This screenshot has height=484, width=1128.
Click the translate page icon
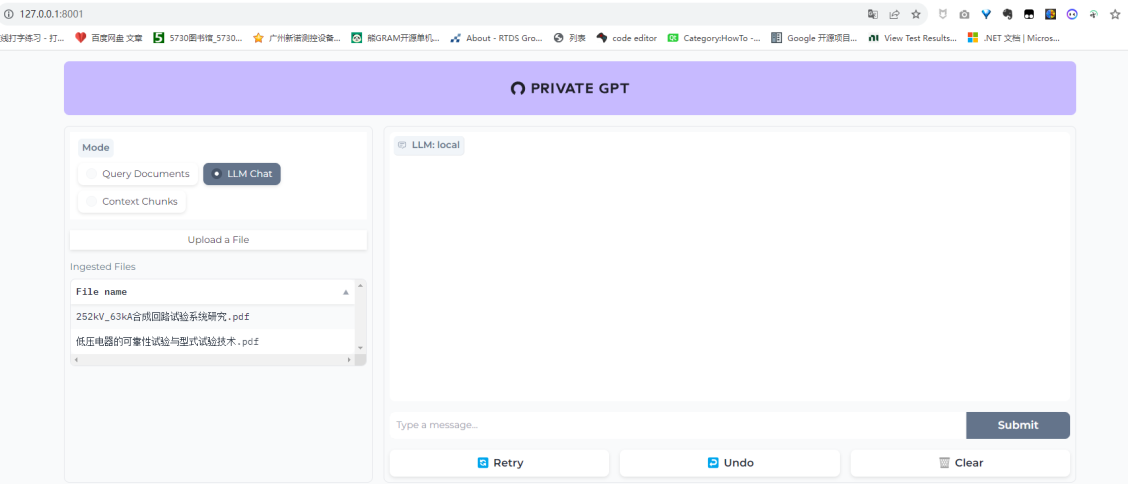(x=873, y=14)
